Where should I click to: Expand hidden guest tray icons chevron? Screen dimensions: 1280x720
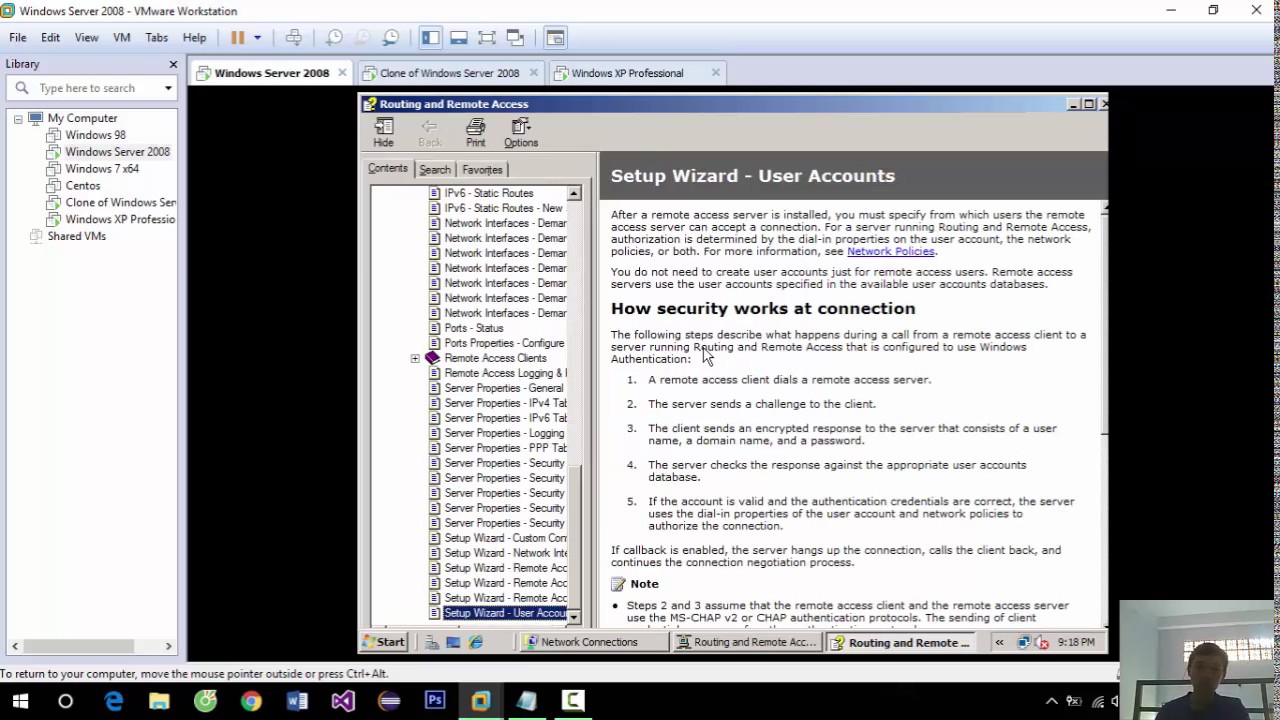(999, 642)
